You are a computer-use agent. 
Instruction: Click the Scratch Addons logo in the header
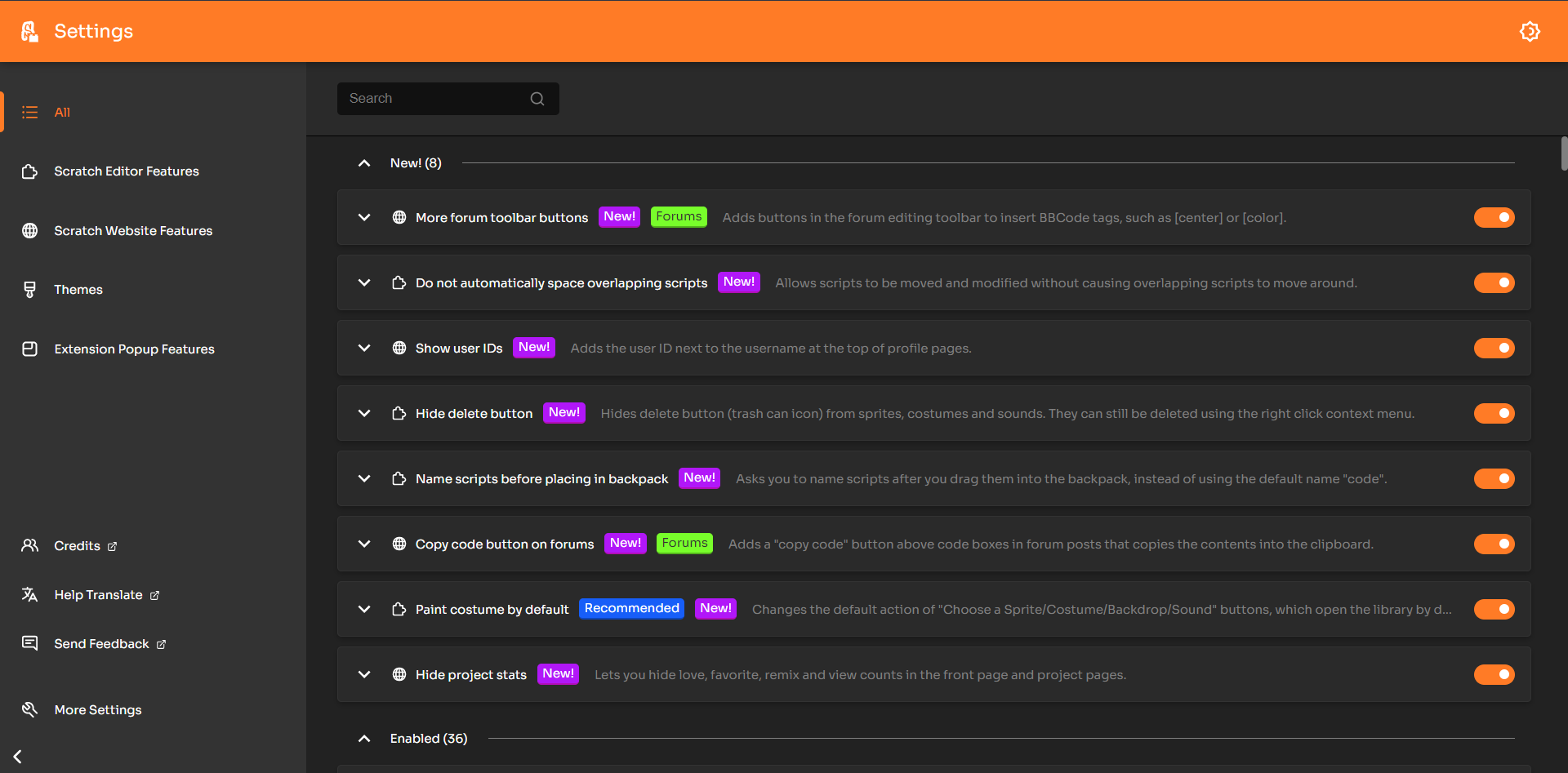point(29,31)
